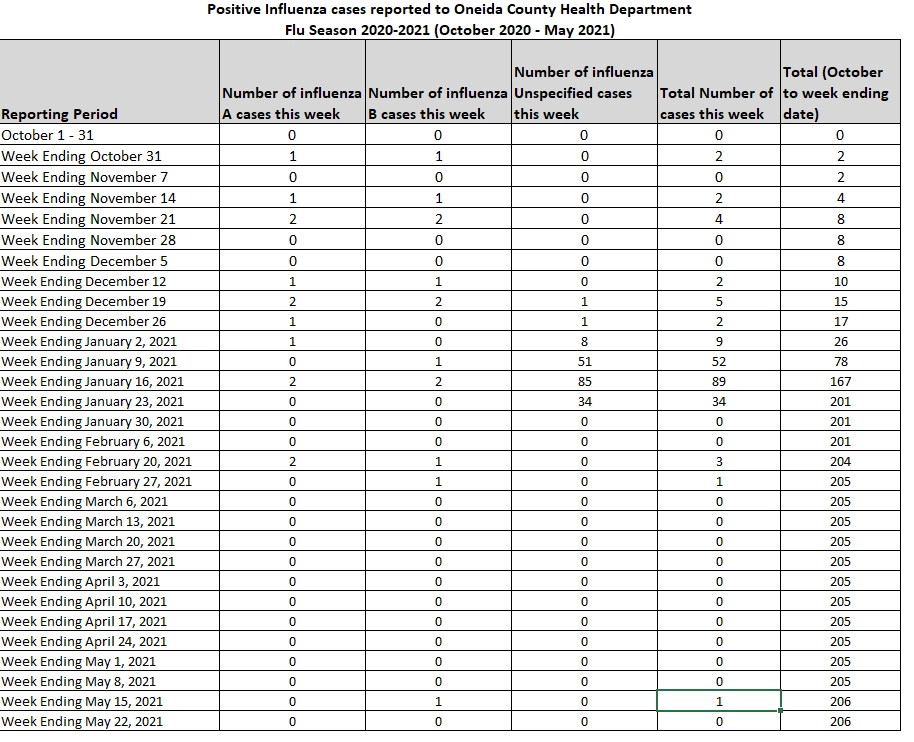The height and width of the screenshot is (742, 914).
Task: Select the 'Week Ending November 7' cell
Action: 110,177
